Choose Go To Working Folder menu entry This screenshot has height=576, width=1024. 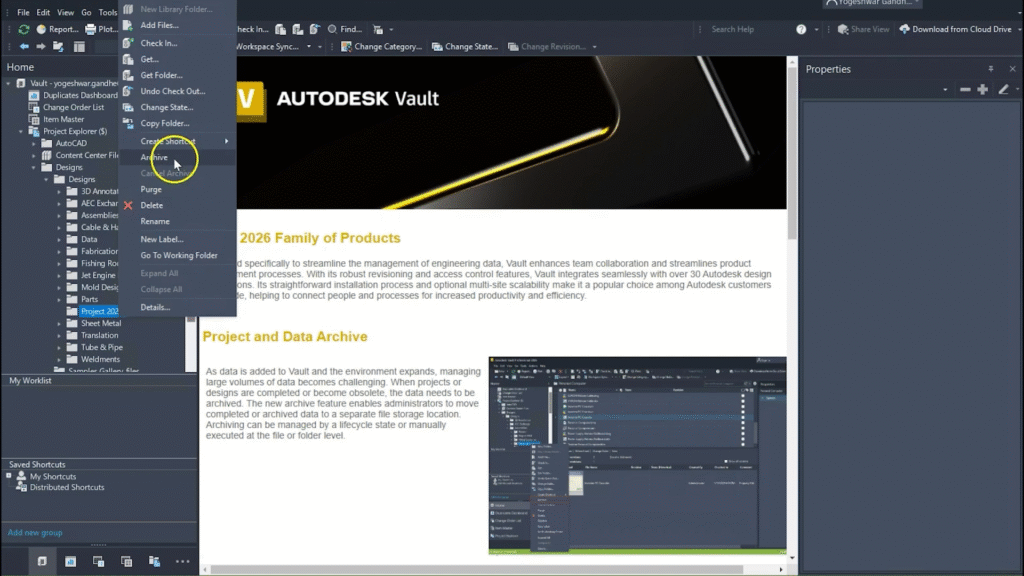tap(177, 255)
